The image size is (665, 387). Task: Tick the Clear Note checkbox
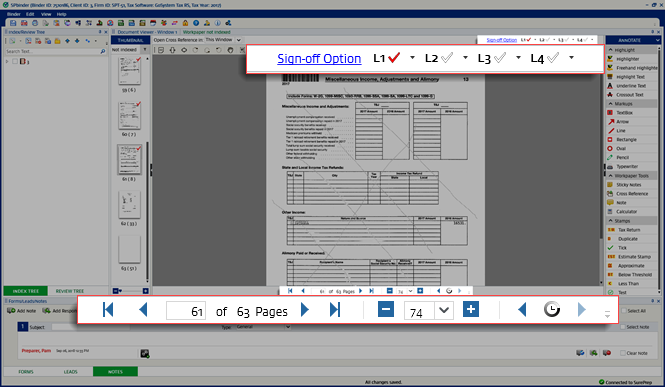(623, 353)
